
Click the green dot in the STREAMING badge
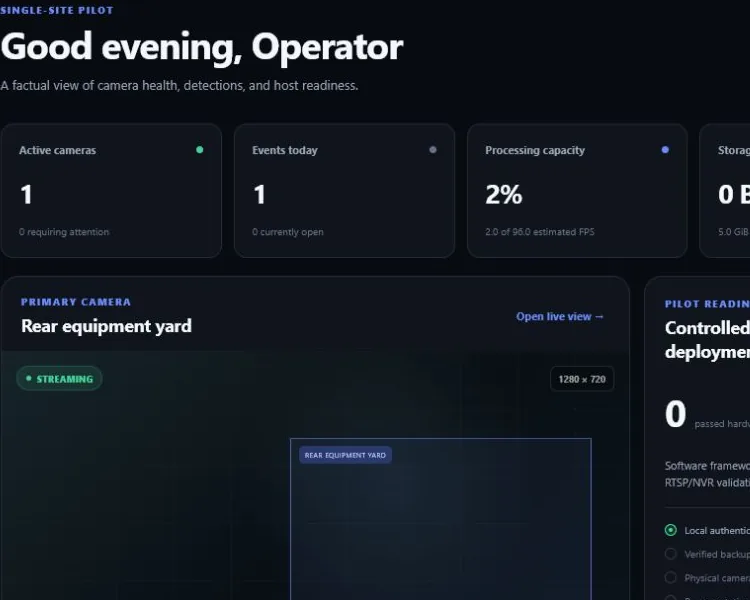tap(29, 378)
